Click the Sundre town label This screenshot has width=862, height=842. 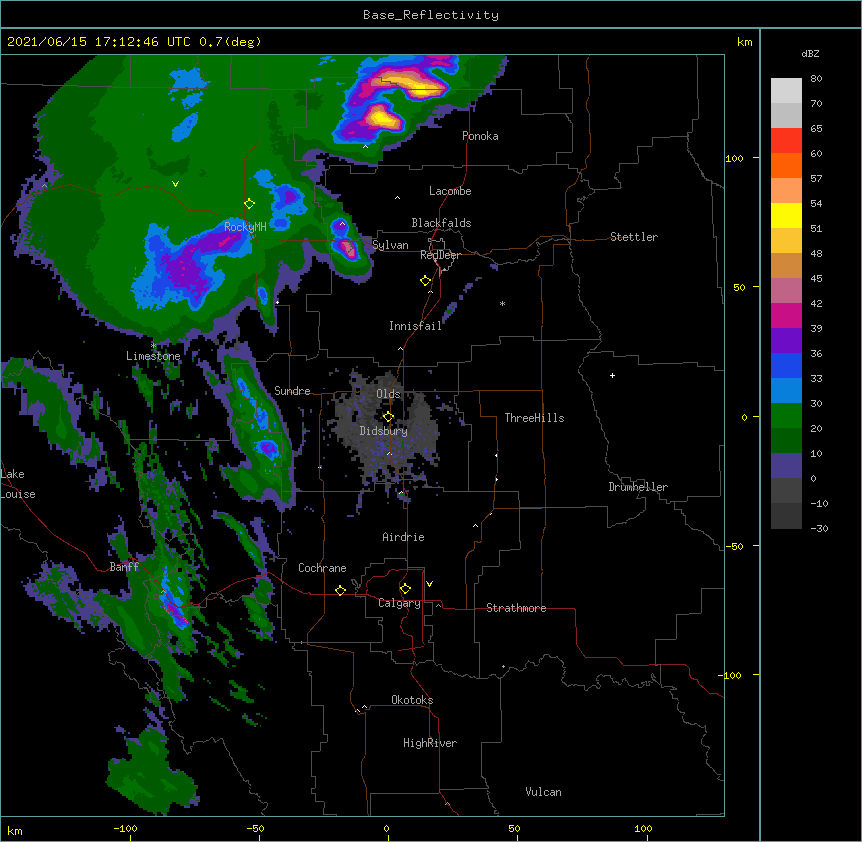[x=292, y=391]
